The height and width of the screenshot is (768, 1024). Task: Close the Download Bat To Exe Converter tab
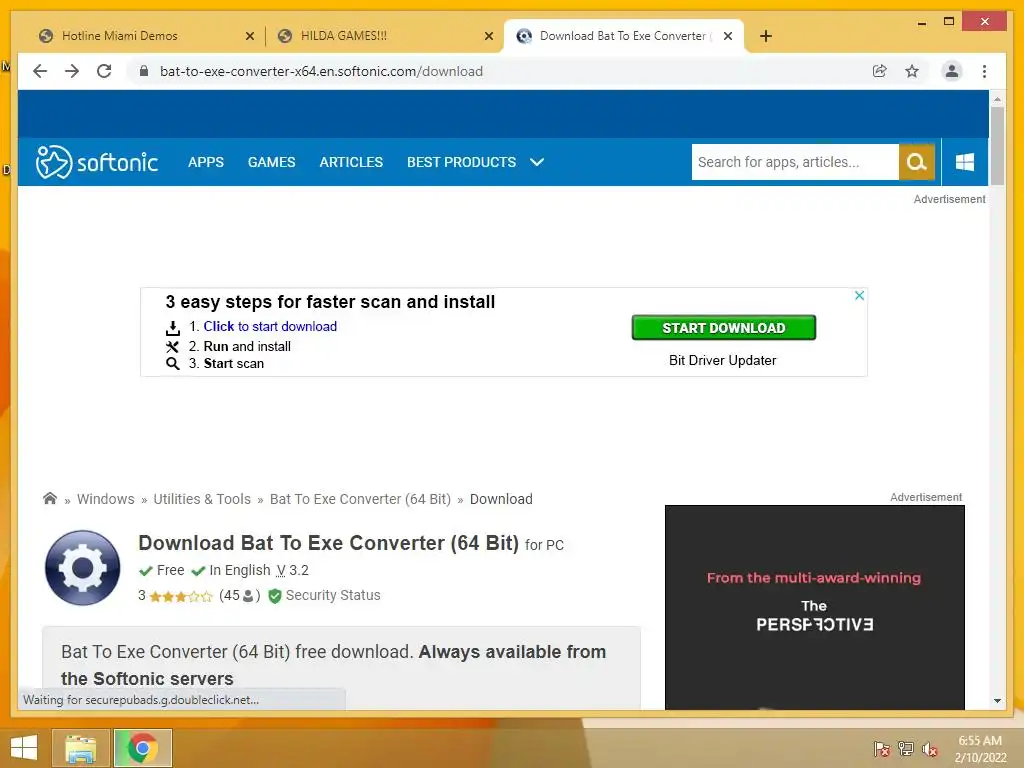728,36
